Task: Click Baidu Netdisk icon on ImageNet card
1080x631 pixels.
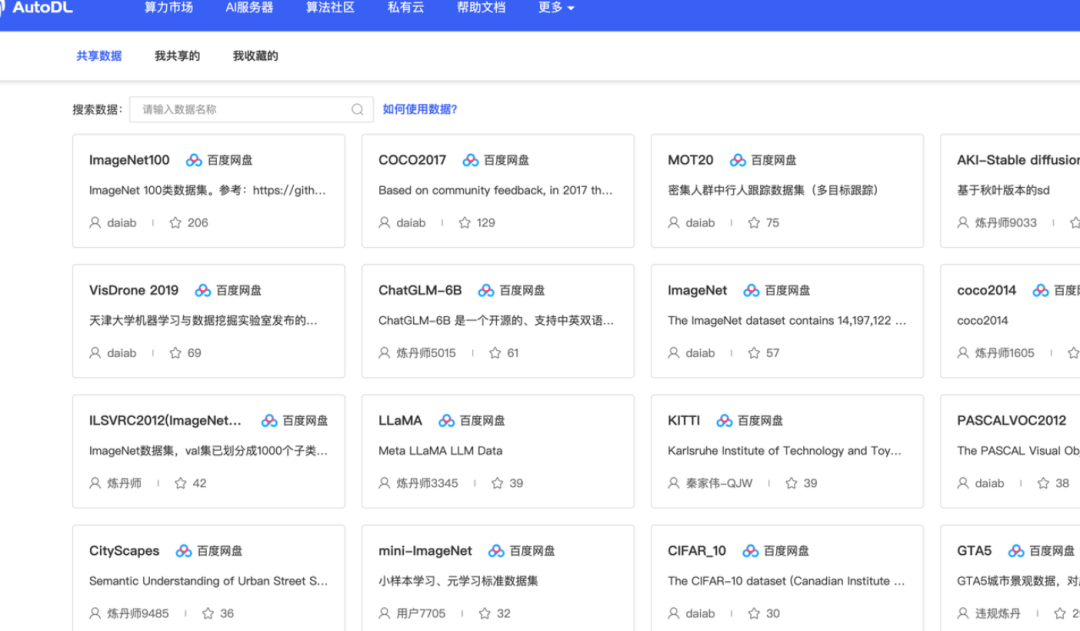Action: click(751, 291)
